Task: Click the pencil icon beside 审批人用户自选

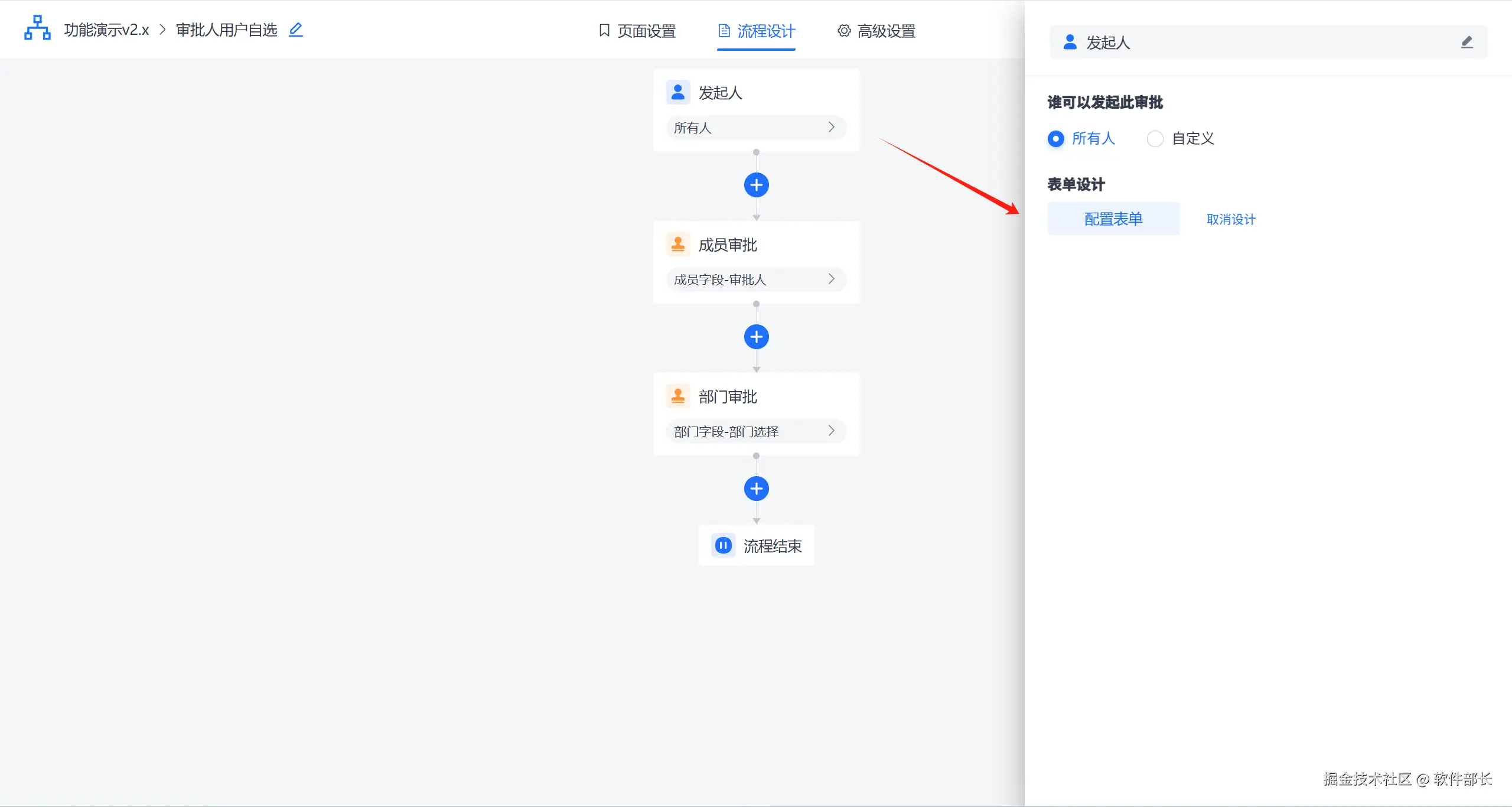Action: tap(296, 30)
